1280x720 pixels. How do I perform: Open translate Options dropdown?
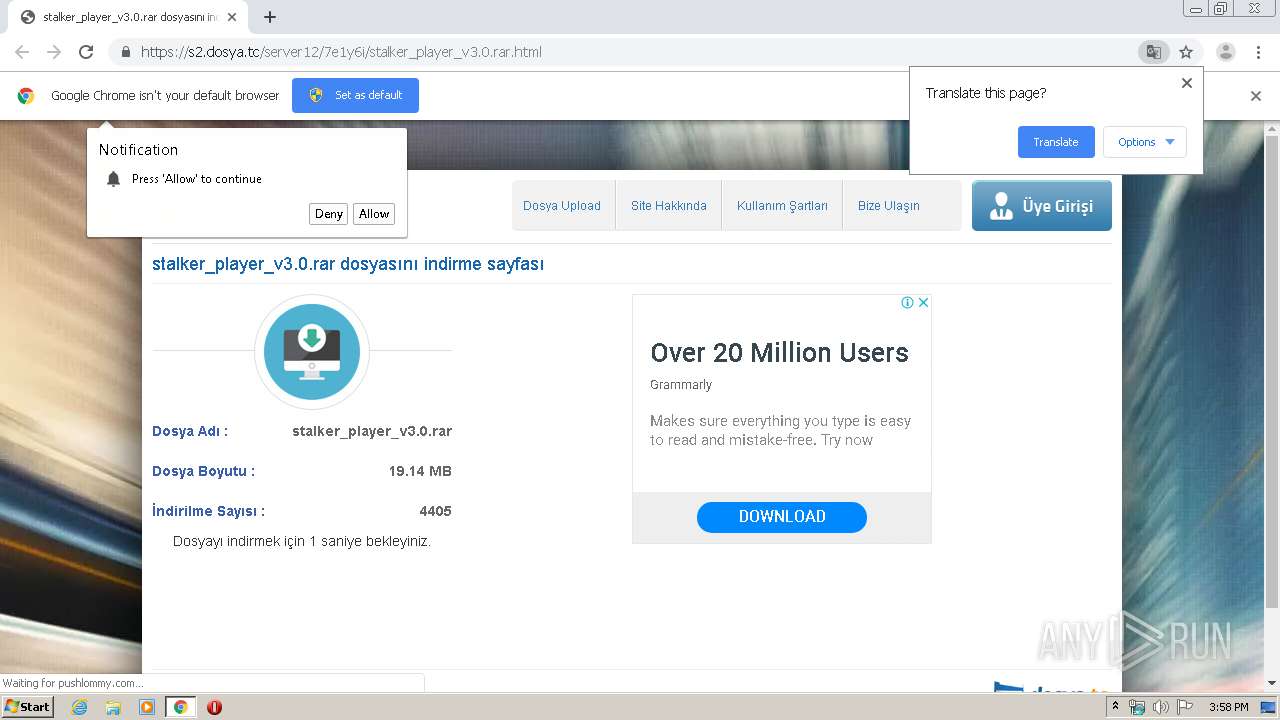(1145, 142)
